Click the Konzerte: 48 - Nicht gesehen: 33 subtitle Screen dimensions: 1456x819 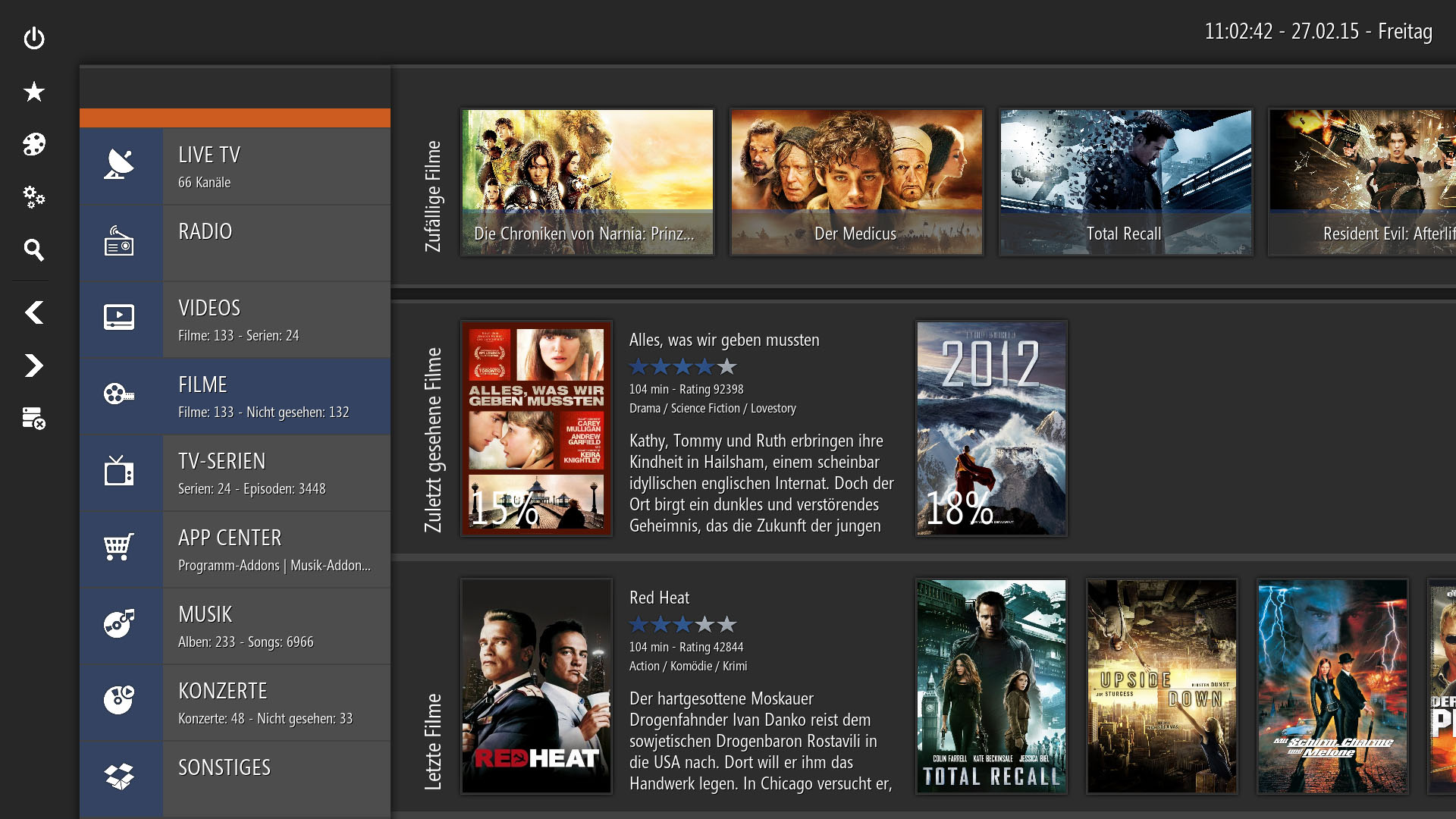[265, 718]
